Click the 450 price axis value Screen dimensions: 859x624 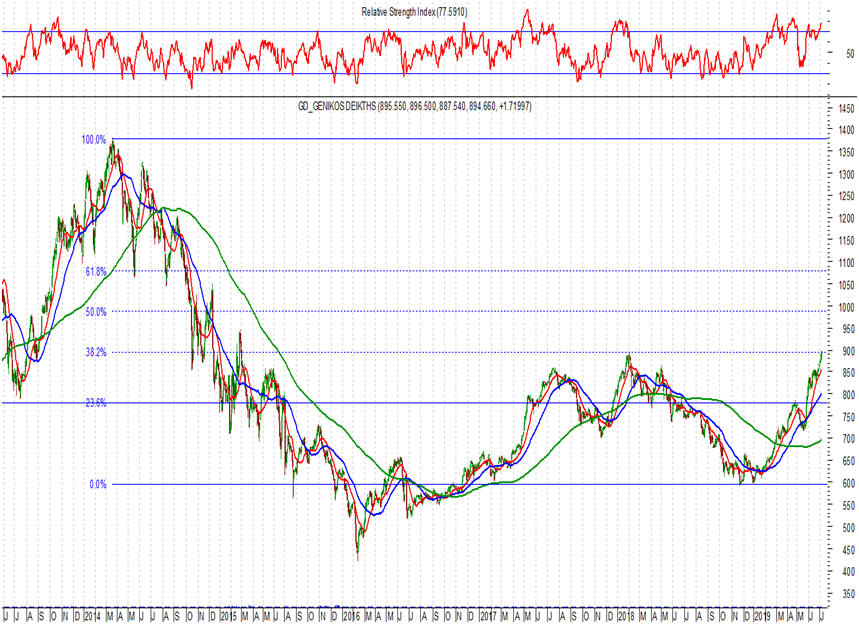[x=848, y=550]
